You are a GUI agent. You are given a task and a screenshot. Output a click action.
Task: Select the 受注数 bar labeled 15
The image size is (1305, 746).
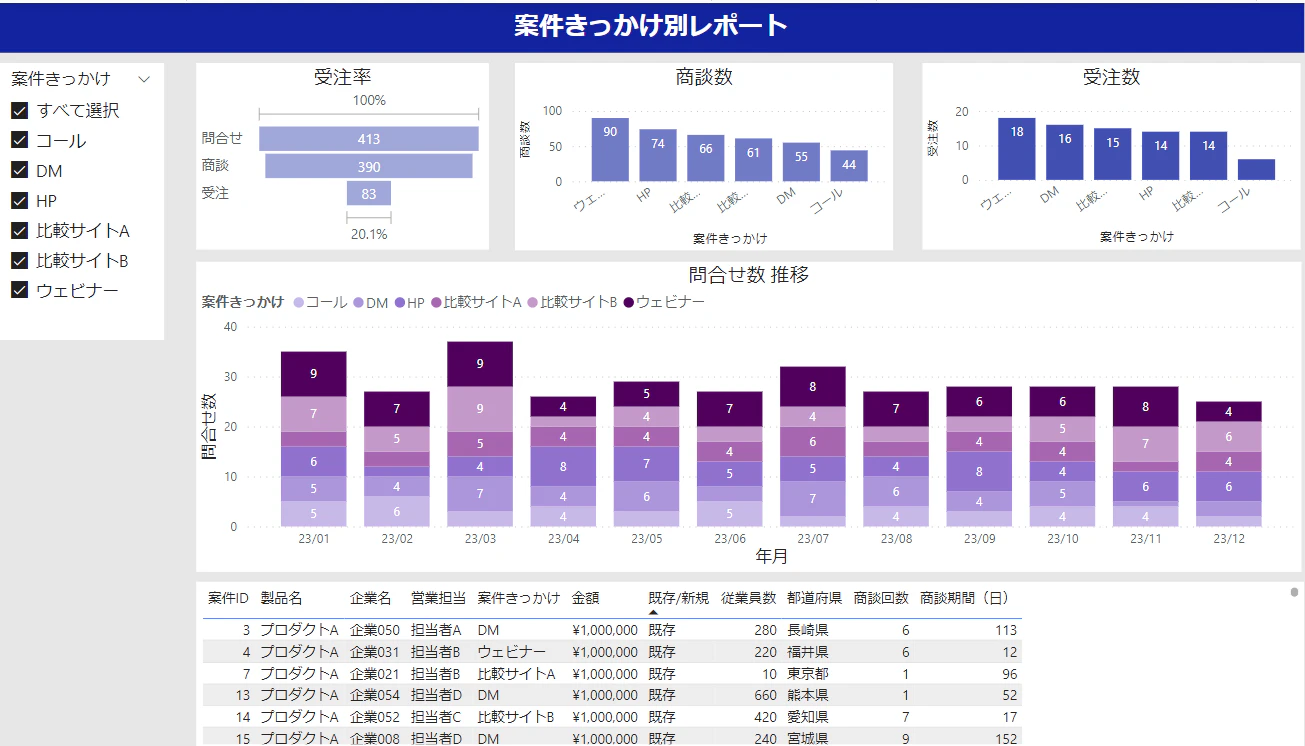tap(1113, 154)
